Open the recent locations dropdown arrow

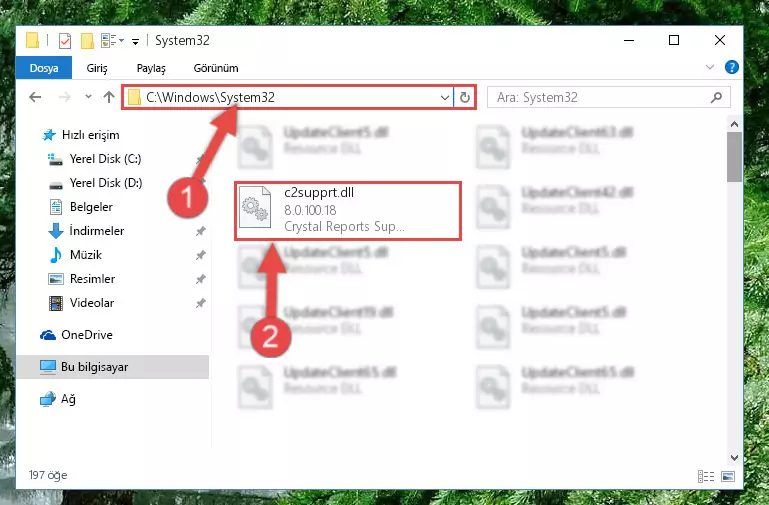[x=88, y=97]
